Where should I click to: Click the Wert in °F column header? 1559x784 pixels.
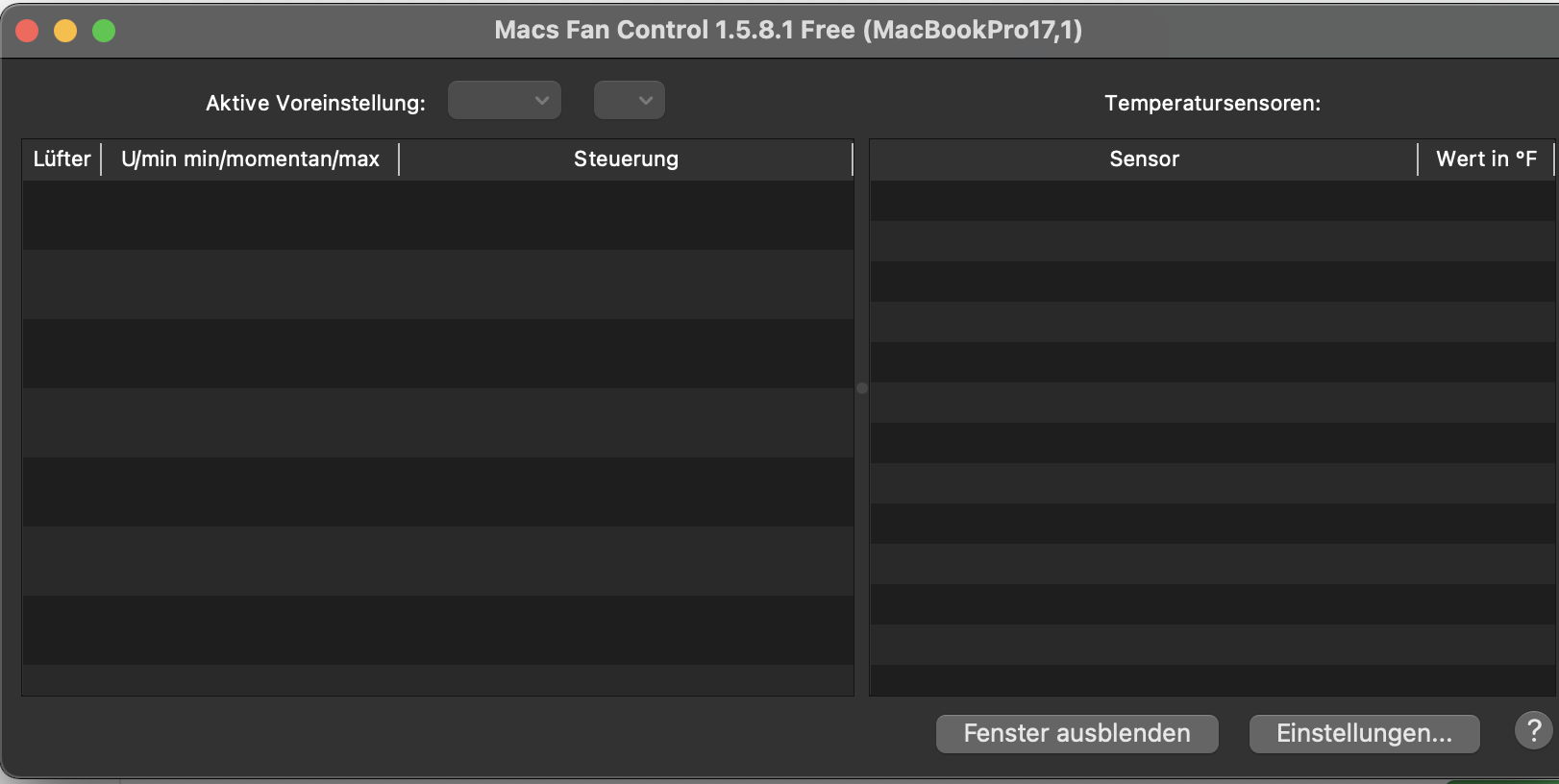coord(1485,159)
